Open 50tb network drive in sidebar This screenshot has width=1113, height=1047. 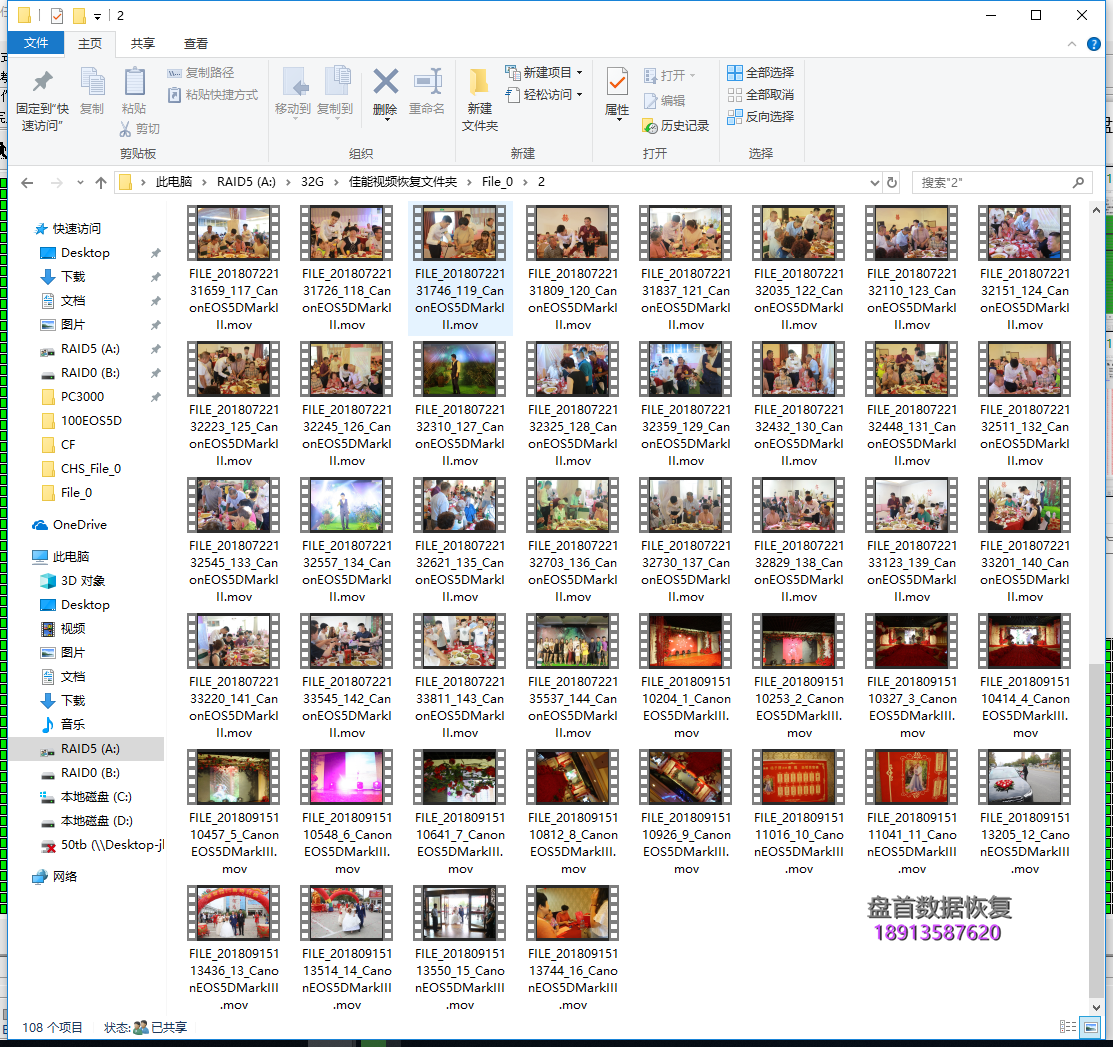102,845
